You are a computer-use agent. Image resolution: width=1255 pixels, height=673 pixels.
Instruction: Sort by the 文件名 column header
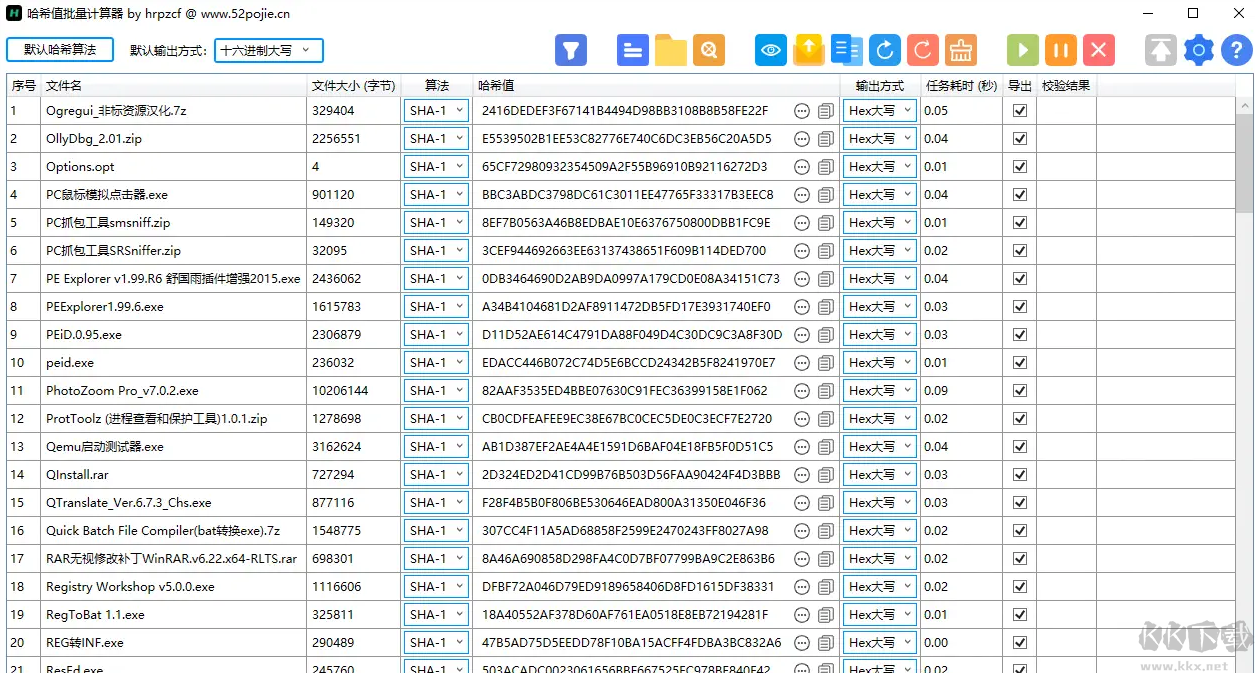coord(173,86)
